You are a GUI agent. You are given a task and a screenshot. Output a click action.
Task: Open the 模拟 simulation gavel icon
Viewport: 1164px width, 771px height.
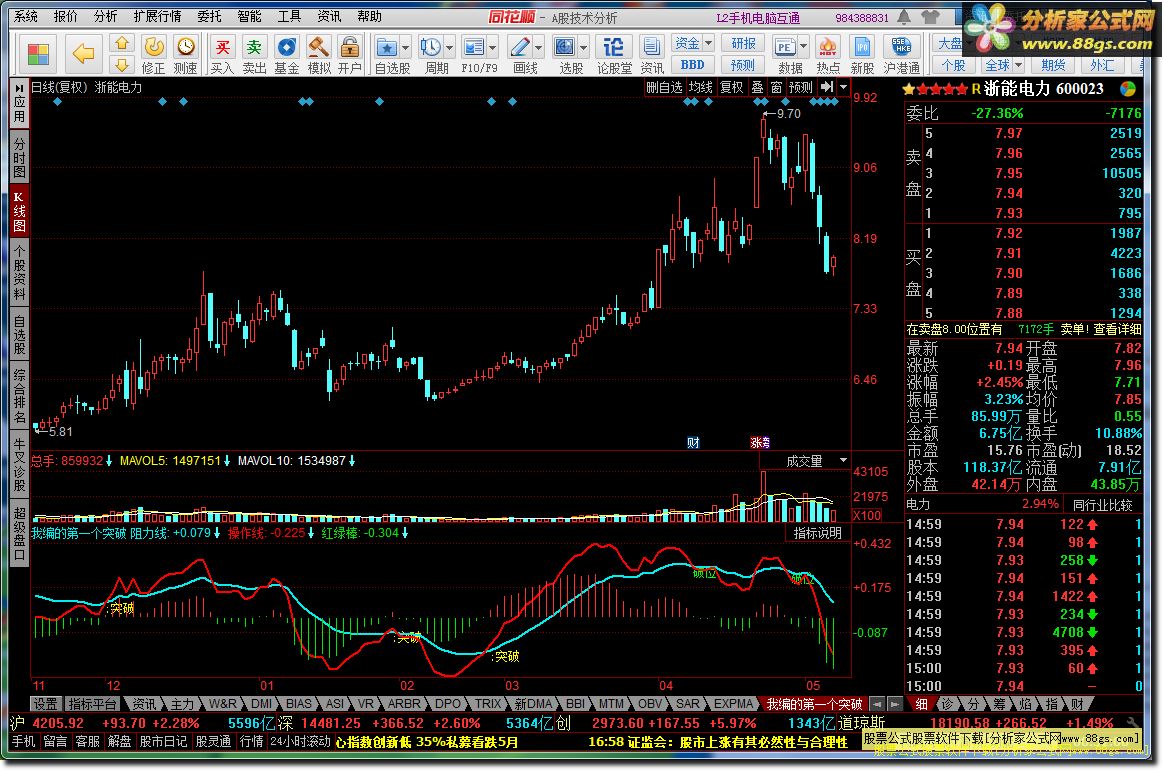[x=318, y=47]
